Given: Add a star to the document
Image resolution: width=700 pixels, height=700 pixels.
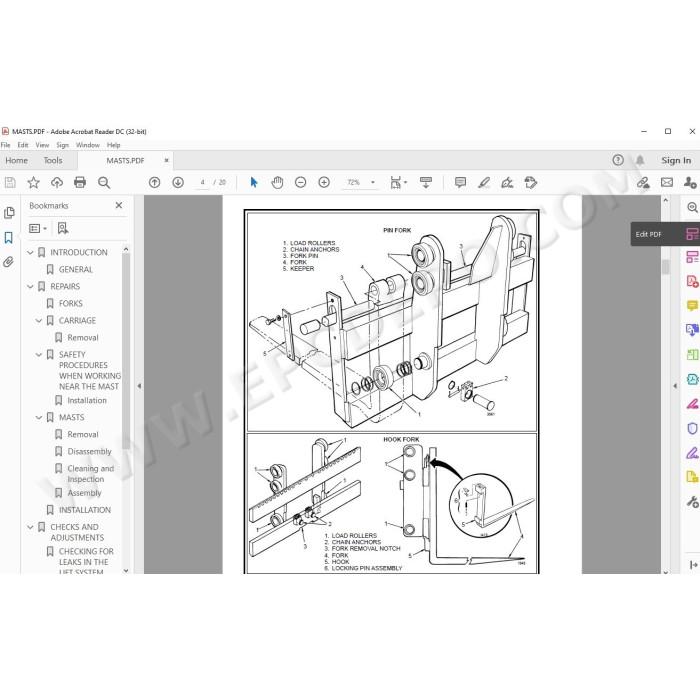Looking at the screenshot, I should click(x=33, y=182).
